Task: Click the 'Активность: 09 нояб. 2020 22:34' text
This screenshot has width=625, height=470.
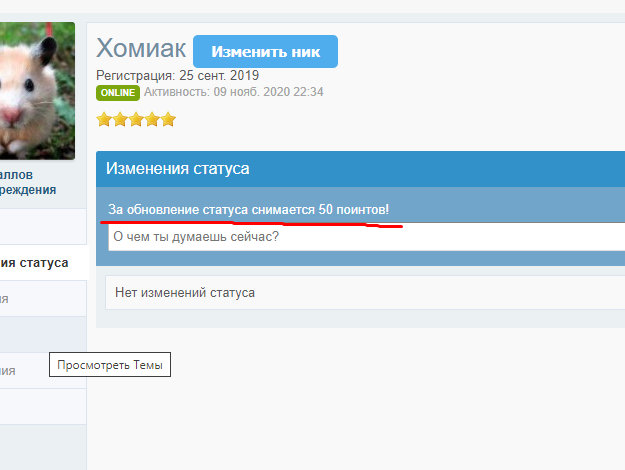Action: tap(234, 92)
